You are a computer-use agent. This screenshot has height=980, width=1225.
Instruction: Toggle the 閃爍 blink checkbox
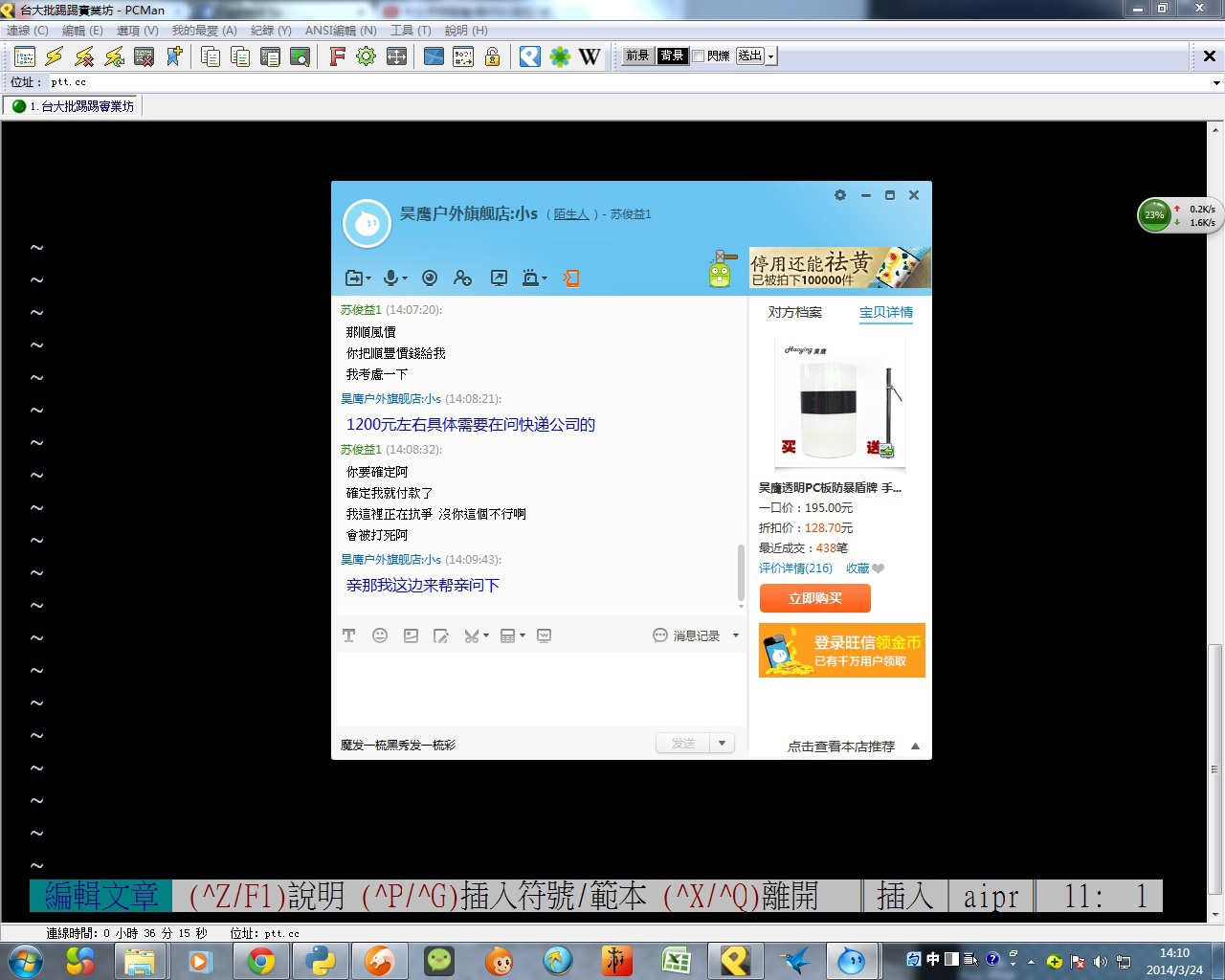tap(699, 56)
